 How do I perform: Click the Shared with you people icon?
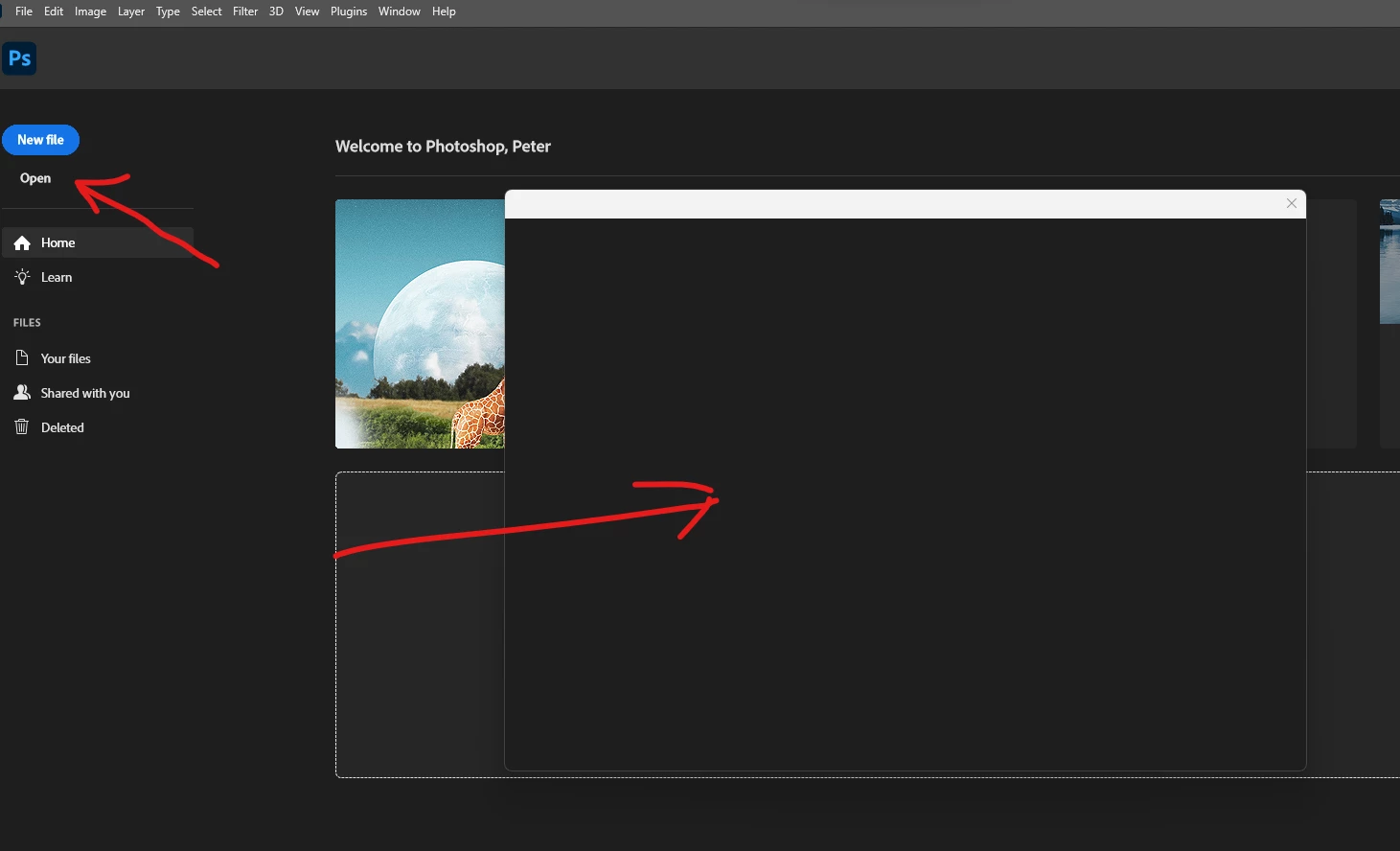(22, 393)
